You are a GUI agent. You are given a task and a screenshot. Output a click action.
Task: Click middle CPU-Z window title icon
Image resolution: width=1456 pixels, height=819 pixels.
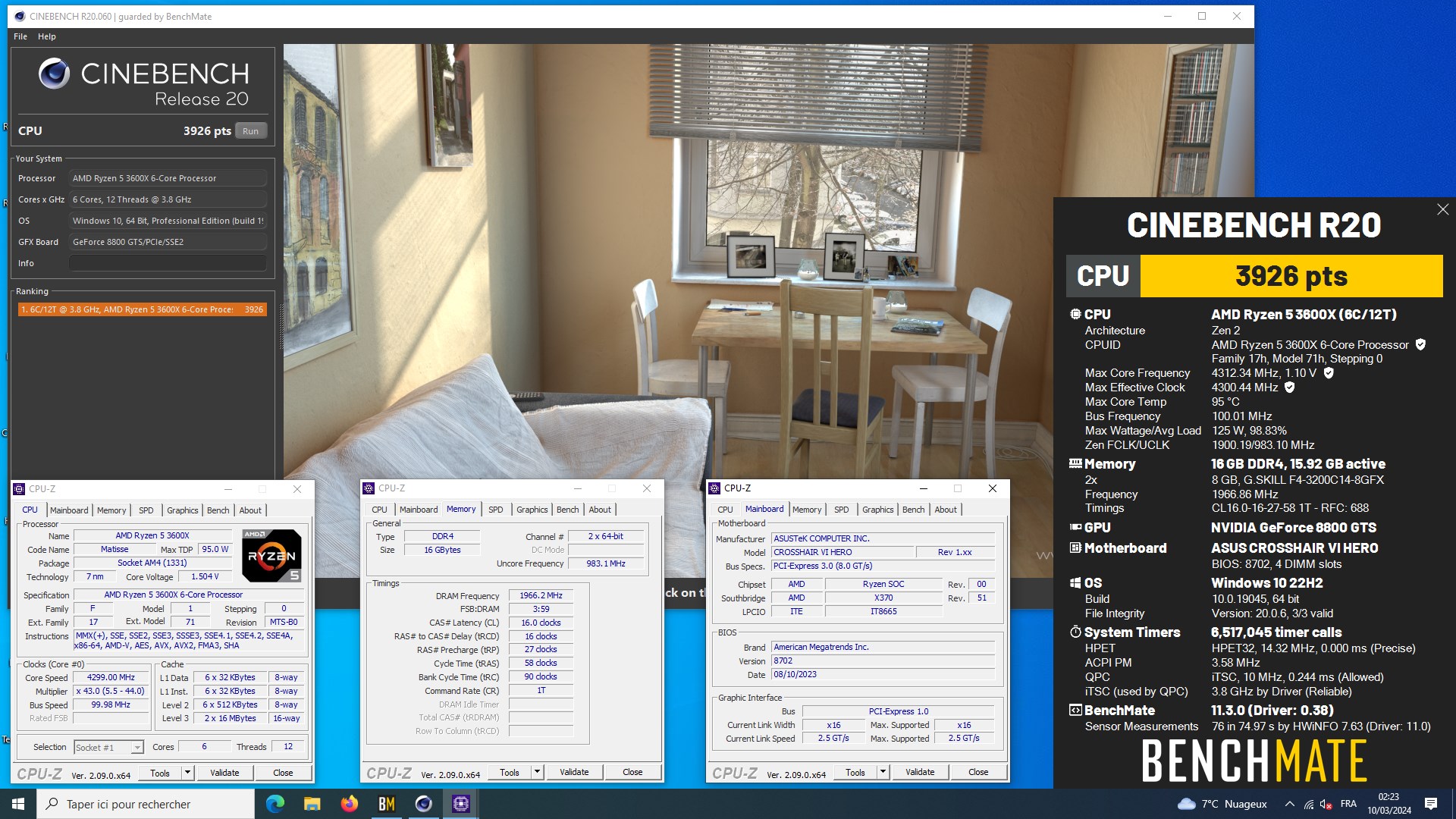pos(369,488)
